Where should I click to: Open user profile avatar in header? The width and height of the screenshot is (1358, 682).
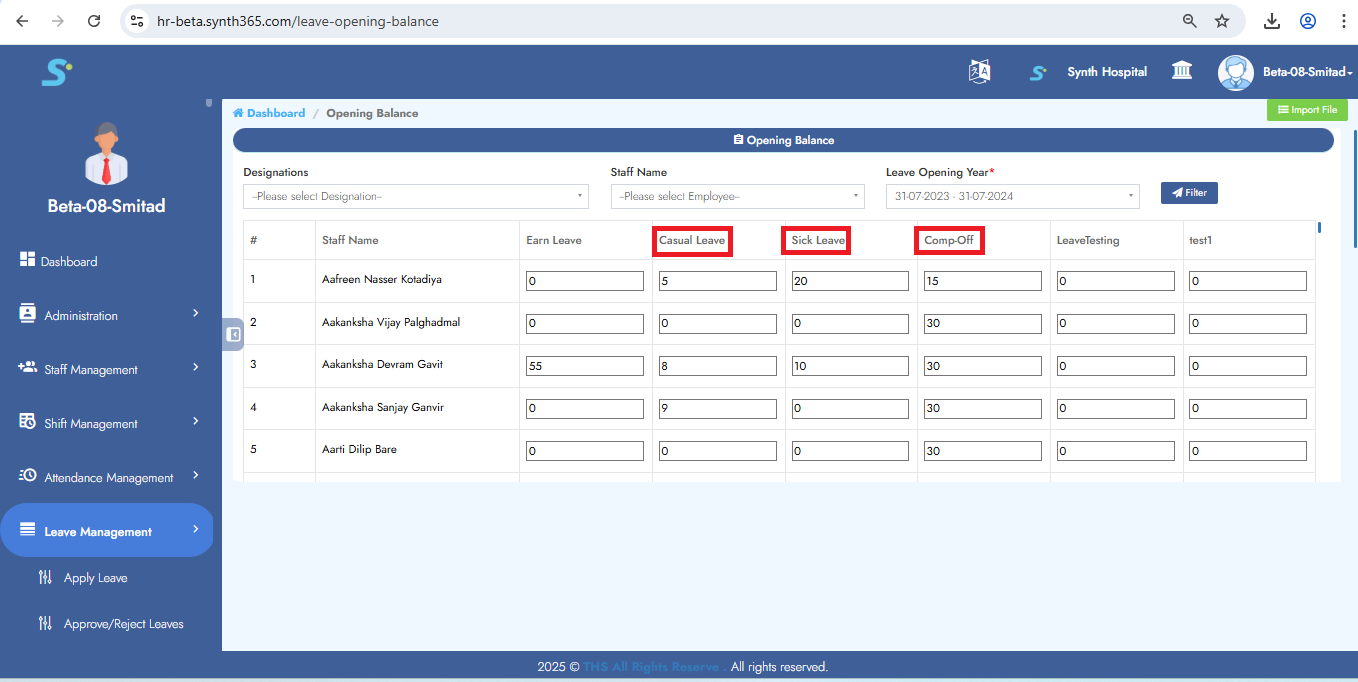pos(1235,72)
